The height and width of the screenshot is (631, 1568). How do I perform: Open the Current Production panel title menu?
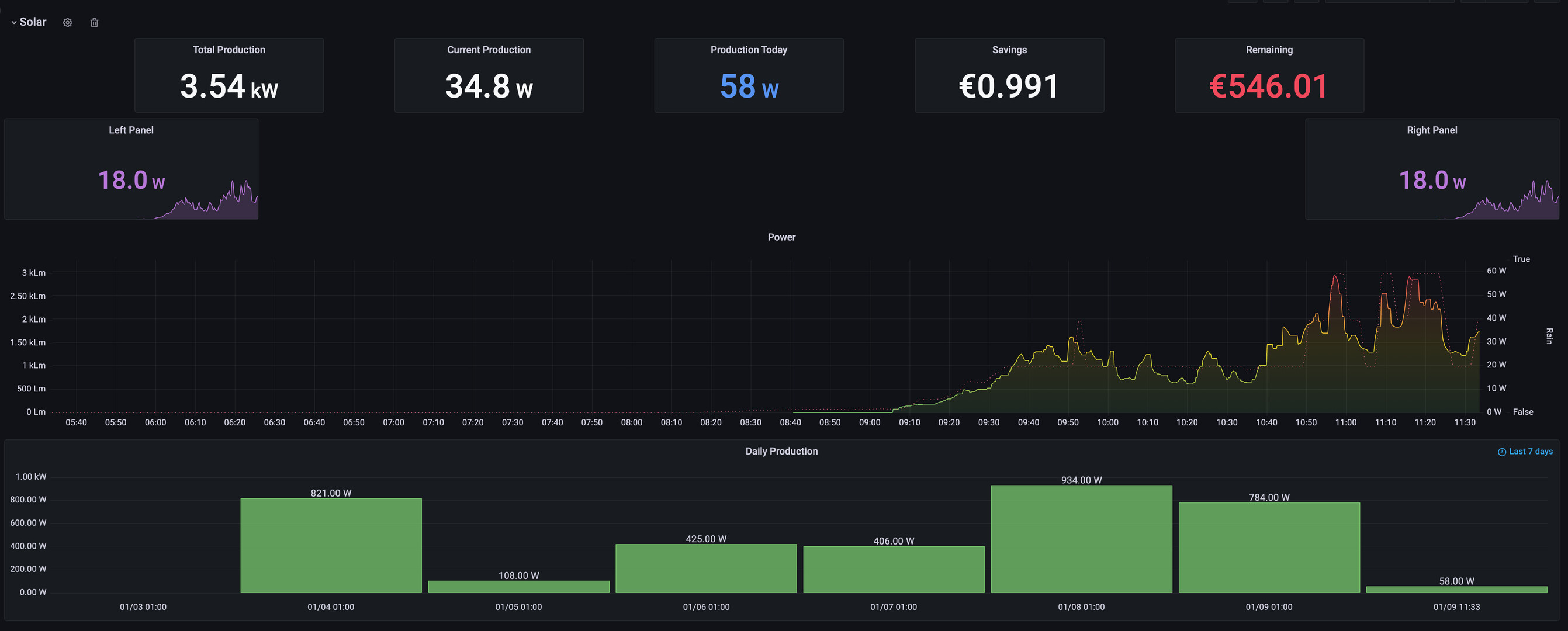pos(489,50)
